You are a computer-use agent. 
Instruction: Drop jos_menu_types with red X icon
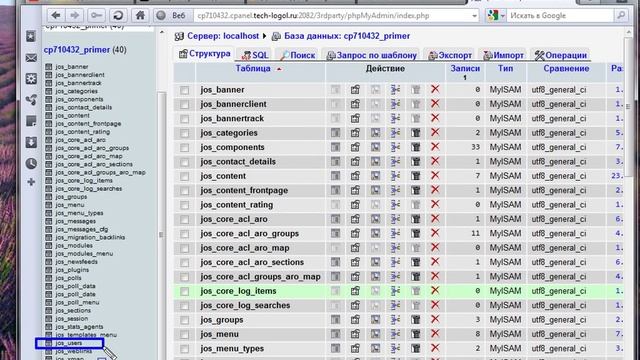tap(435, 348)
